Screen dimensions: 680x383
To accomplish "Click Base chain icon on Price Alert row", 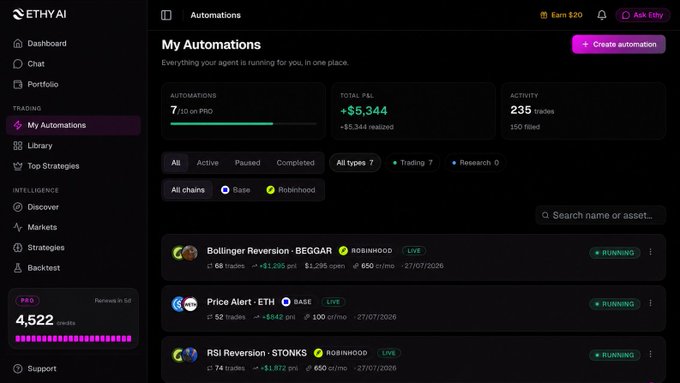I will click(286, 302).
